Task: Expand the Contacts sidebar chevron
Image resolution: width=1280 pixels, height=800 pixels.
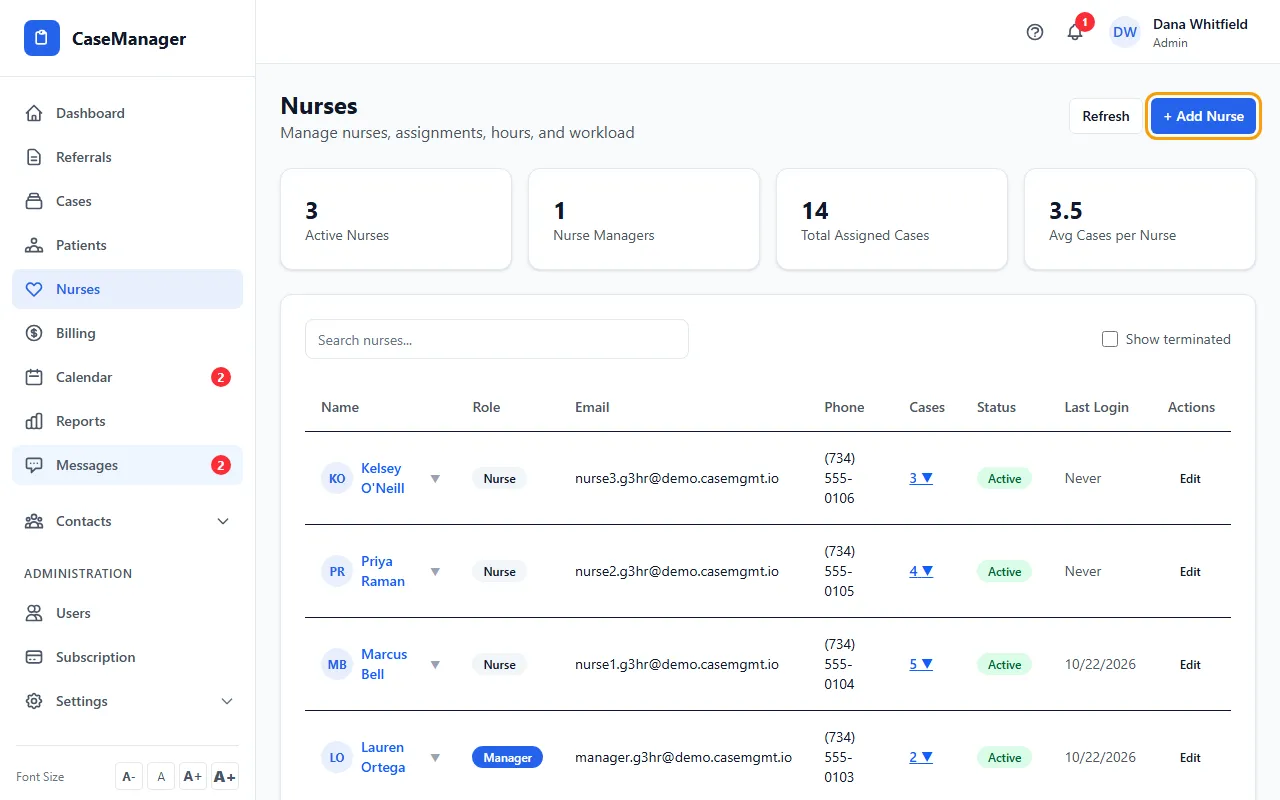Action: [223, 521]
